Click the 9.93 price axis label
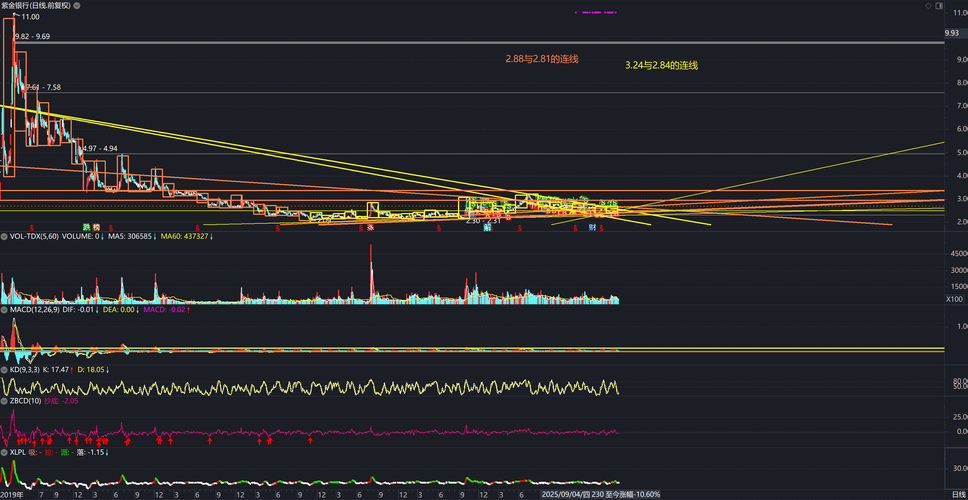968x500 pixels. 953,33
